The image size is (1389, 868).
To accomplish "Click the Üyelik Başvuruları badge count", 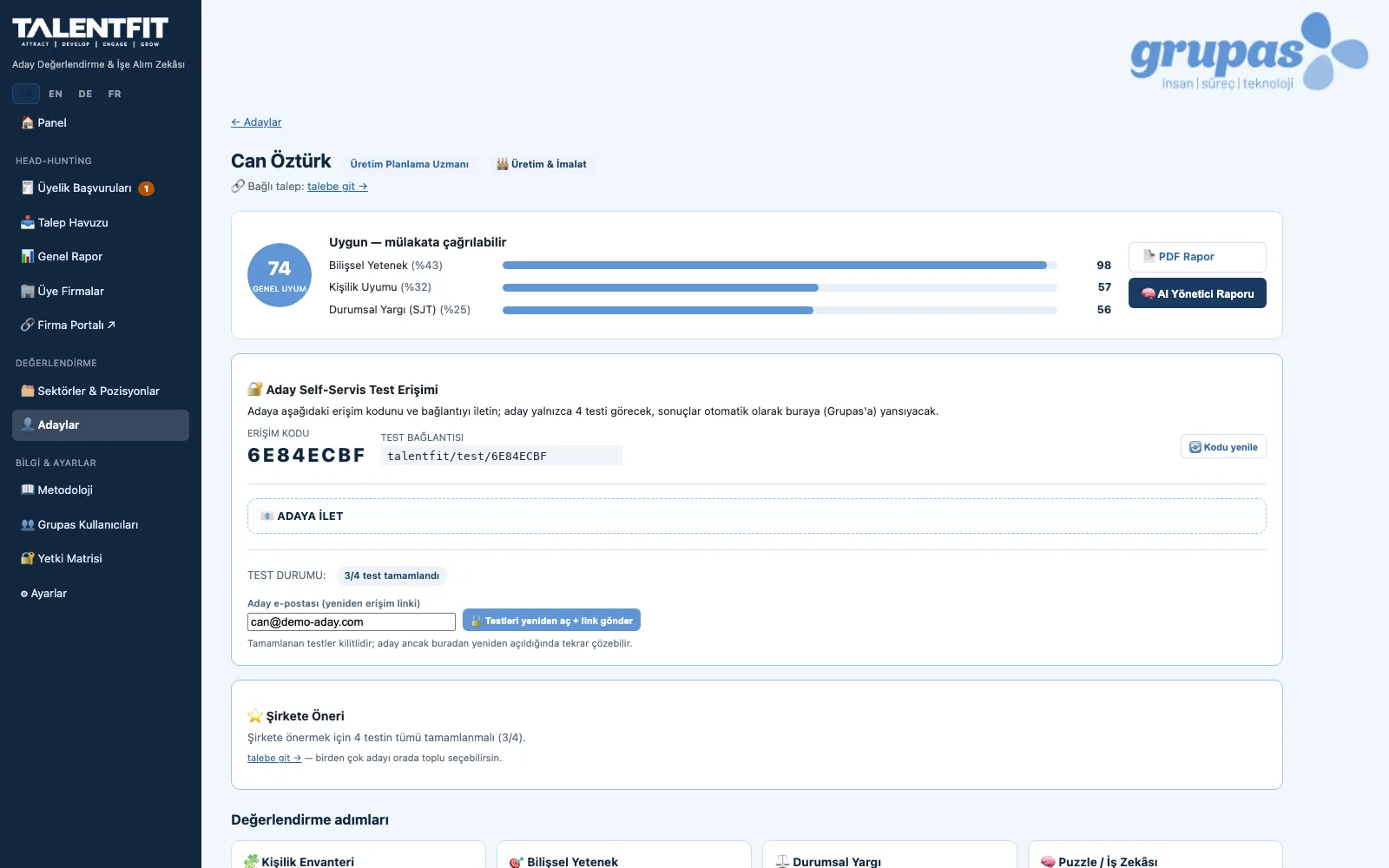I will (x=147, y=188).
